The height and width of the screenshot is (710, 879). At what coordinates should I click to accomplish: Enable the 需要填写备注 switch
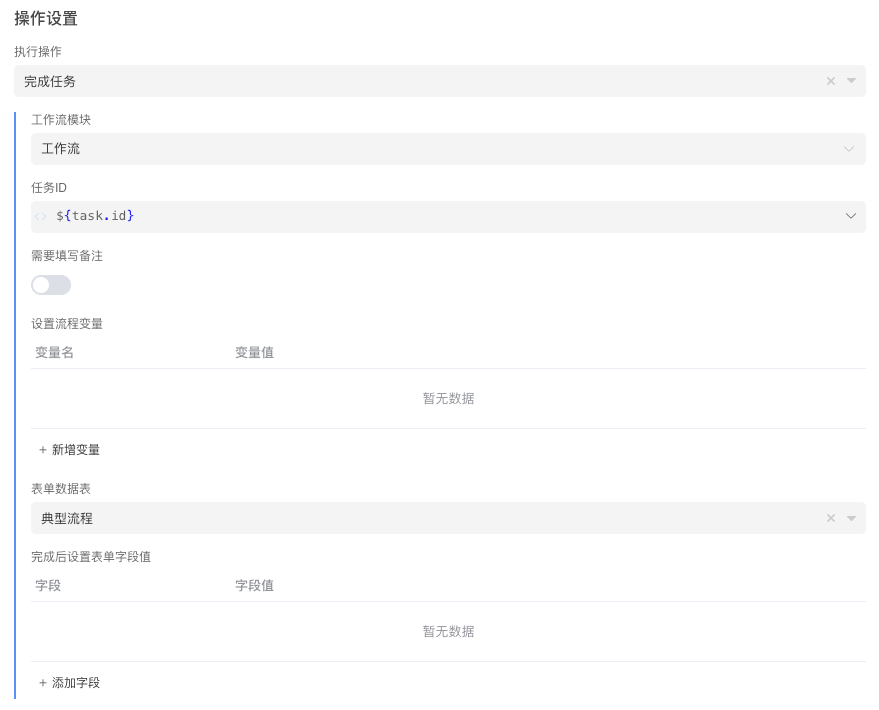click(51, 285)
